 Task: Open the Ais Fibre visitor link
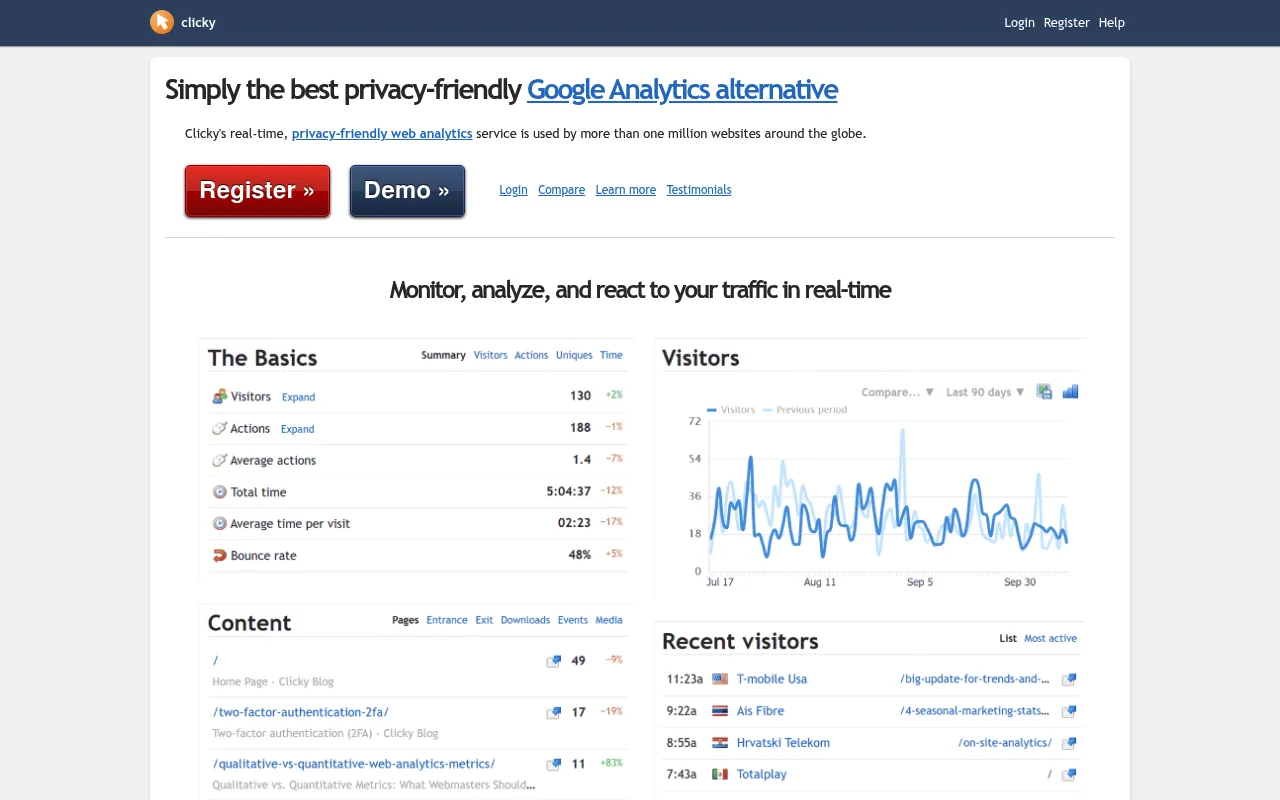(760, 711)
